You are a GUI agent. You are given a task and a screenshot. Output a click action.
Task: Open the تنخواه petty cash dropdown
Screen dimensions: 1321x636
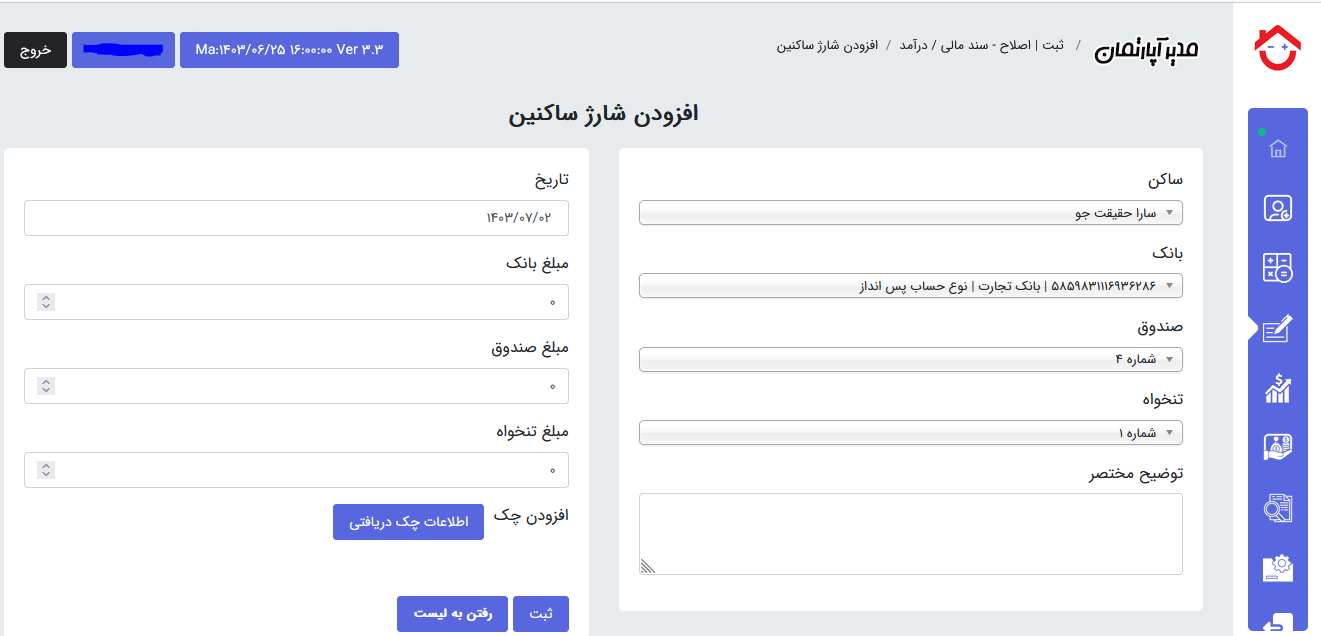[x=910, y=433]
